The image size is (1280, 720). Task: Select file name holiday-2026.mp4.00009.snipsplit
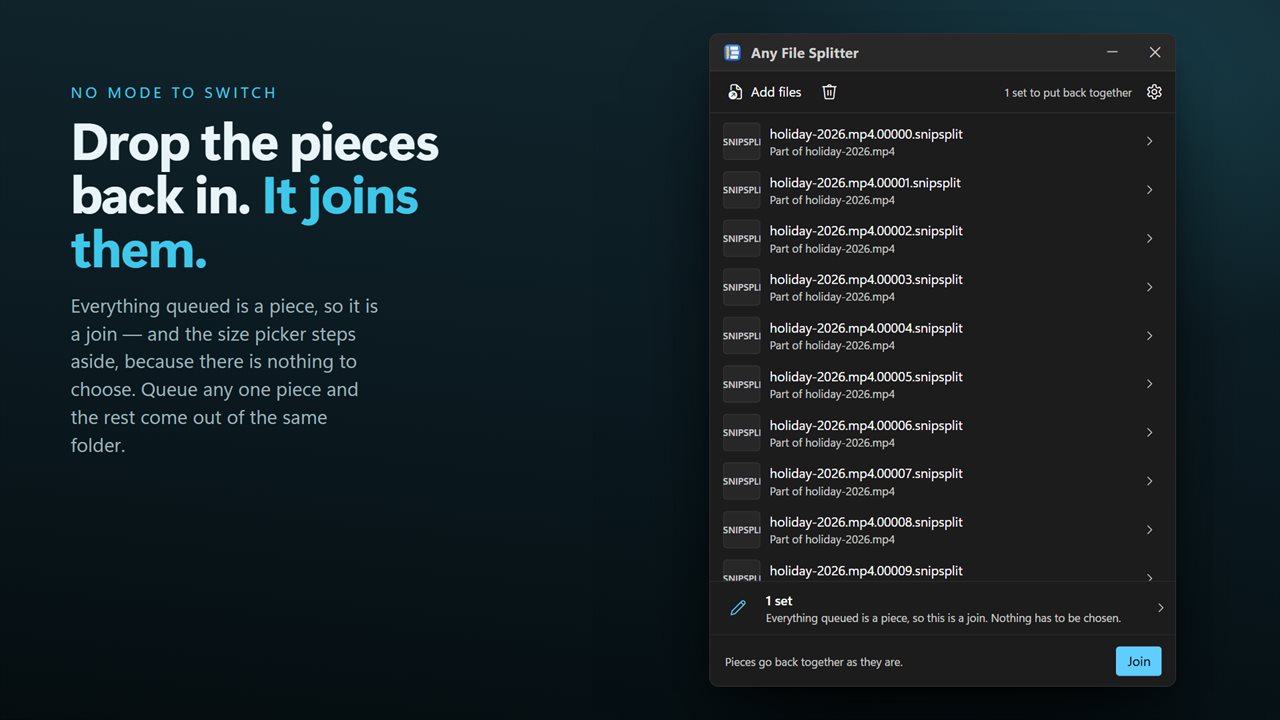tap(866, 571)
